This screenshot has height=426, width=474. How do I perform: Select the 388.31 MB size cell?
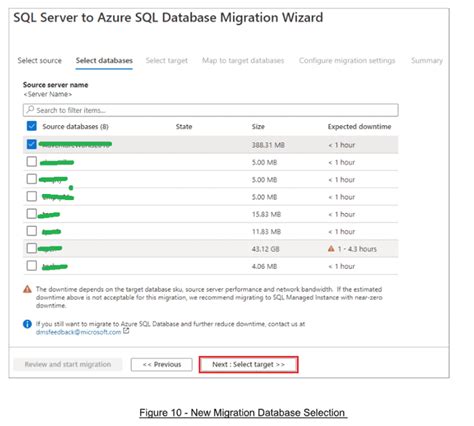[x=268, y=145]
